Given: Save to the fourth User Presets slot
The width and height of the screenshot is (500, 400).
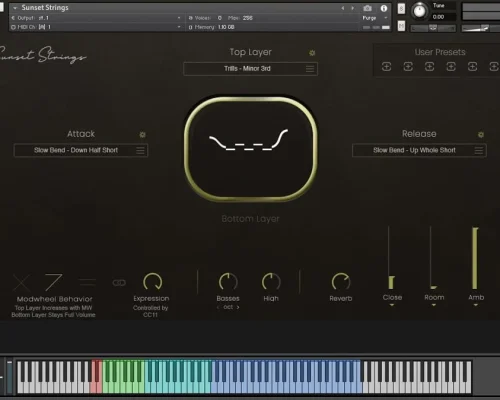Looking at the screenshot, I should 451,67.
